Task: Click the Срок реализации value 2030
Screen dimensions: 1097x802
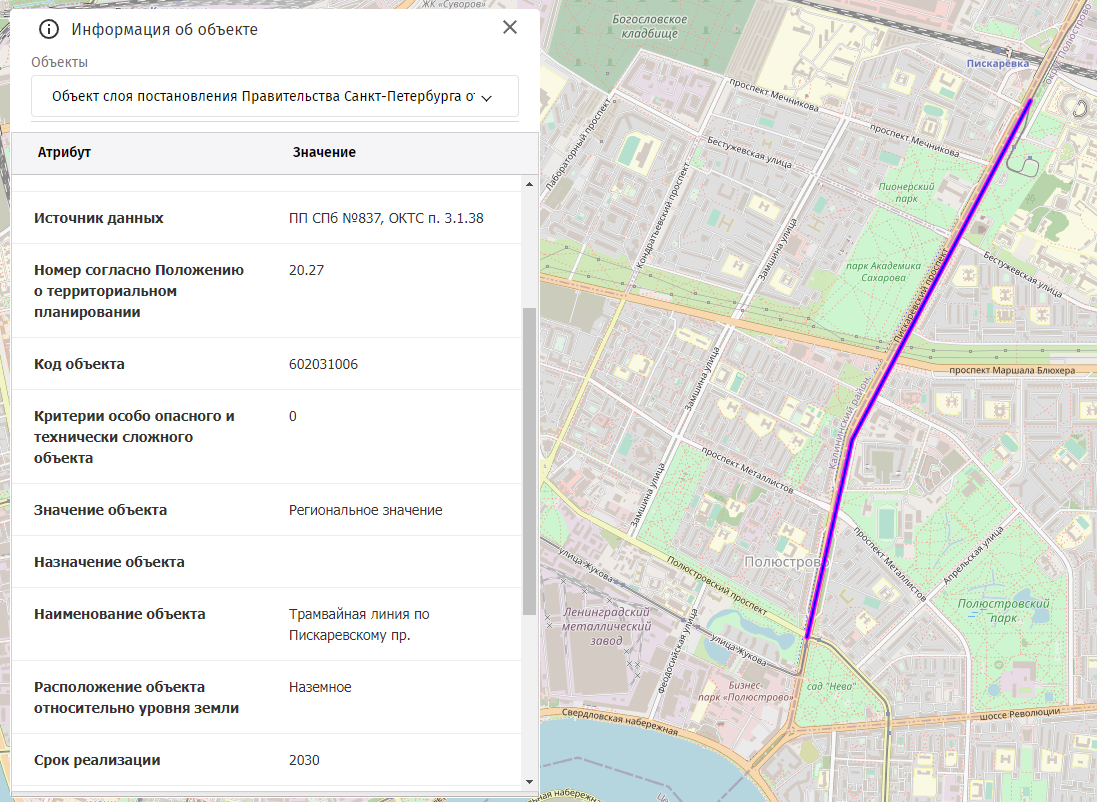Action: [304, 760]
